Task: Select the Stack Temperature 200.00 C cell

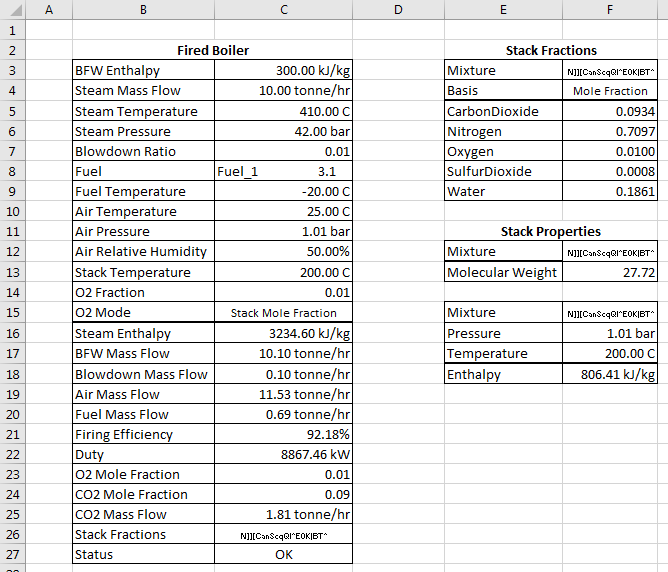Action: tap(283, 272)
